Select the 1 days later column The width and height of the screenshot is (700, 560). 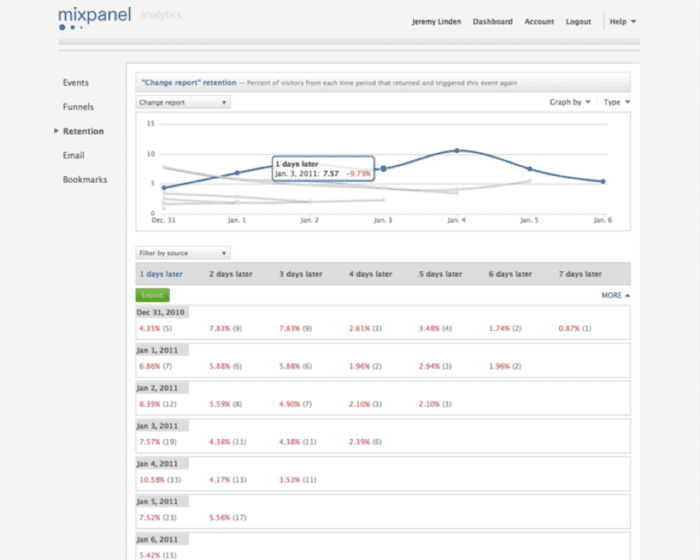coord(160,274)
